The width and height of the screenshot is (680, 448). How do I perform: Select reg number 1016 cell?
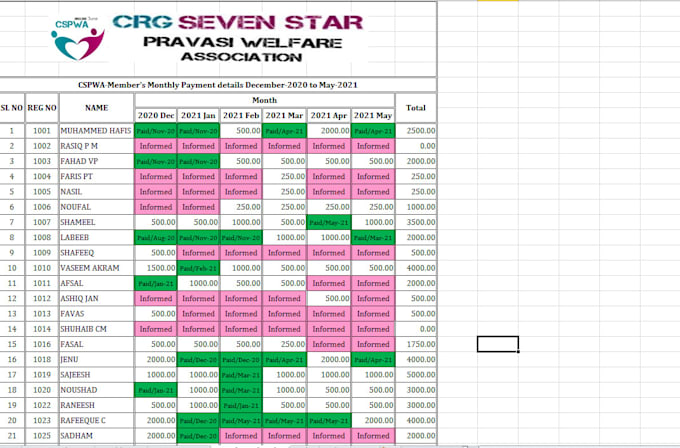(42, 344)
